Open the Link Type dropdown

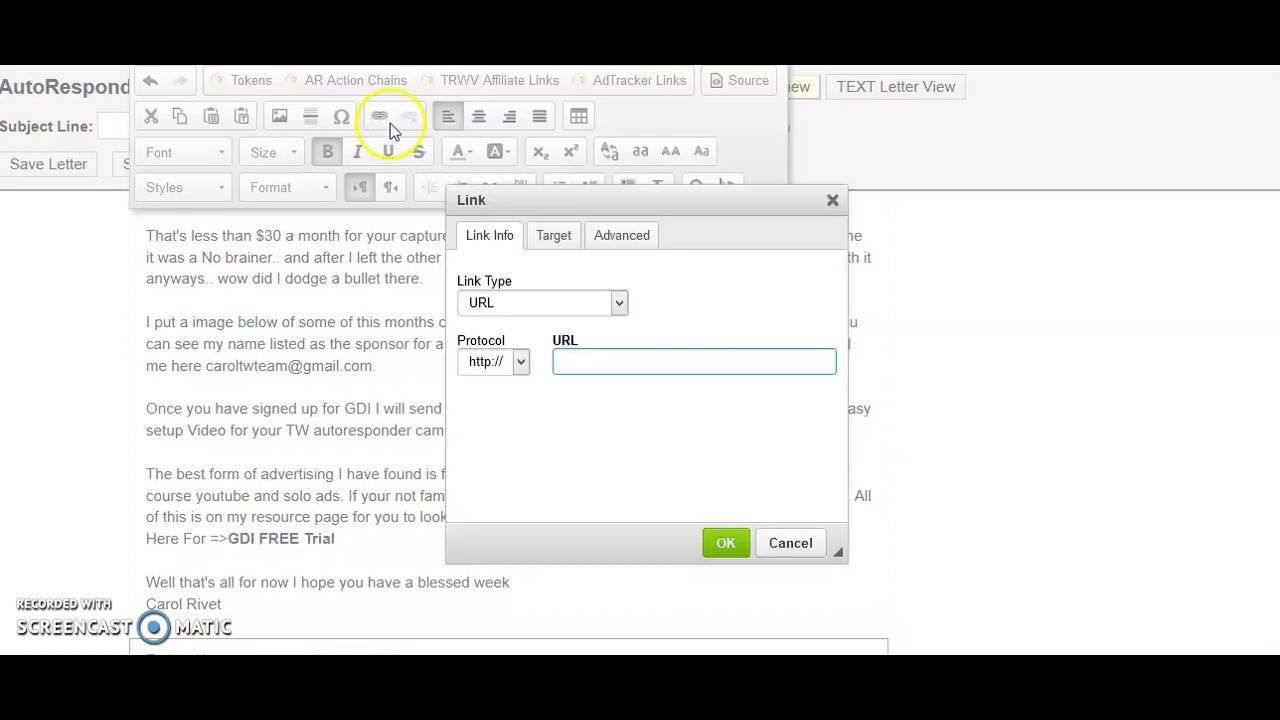click(542, 303)
